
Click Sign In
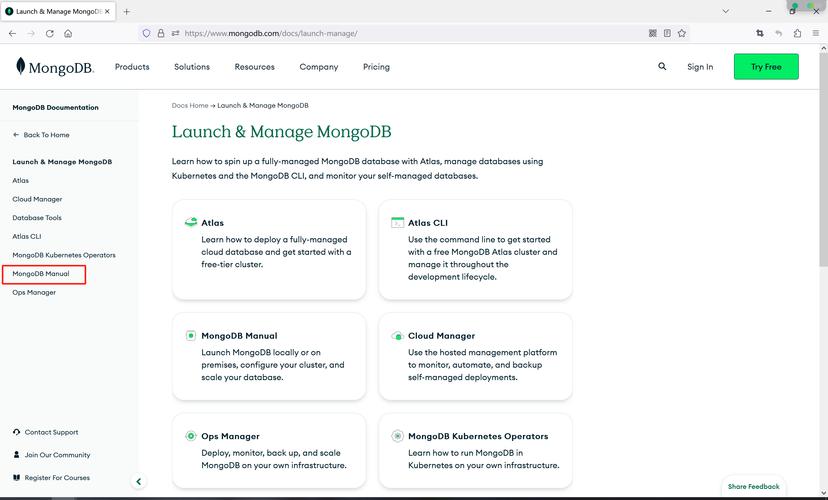[700, 67]
